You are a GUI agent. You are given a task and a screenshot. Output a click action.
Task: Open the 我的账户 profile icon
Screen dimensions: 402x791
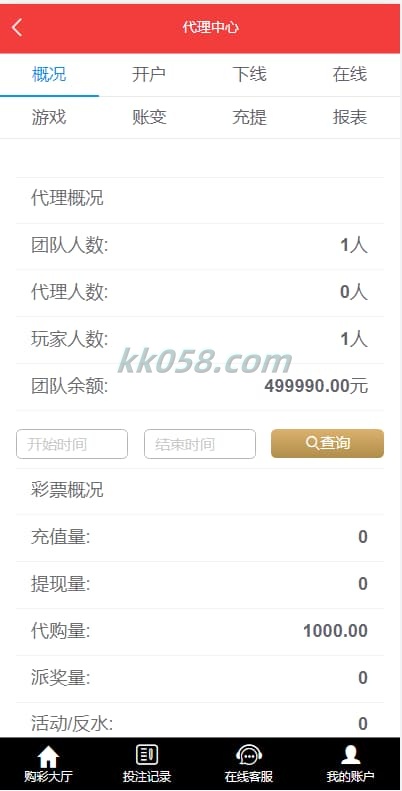(350, 755)
